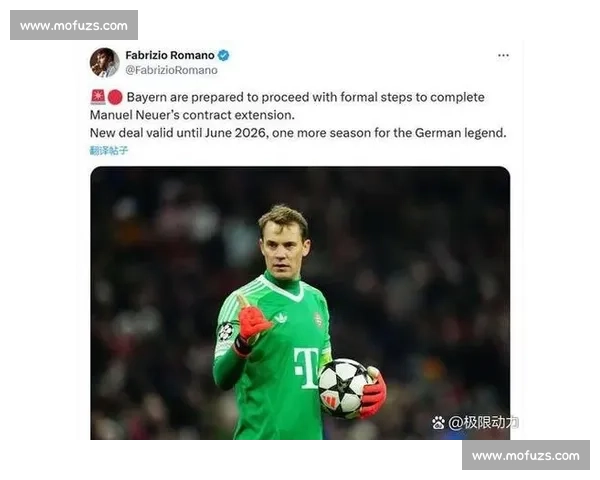
Task: Click the bottom-right www.mofuzs.com watermark
Action: 526,455
